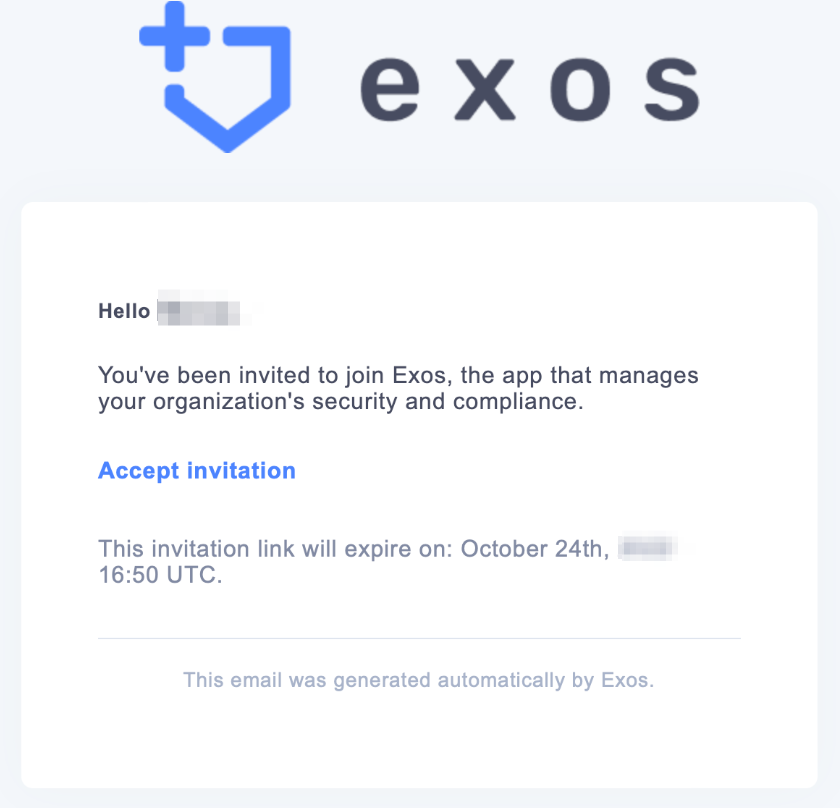The height and width of the screenshot is (808, 840).
Task: Click the word Exos in the invitation sentence
Action: point(419,375)
